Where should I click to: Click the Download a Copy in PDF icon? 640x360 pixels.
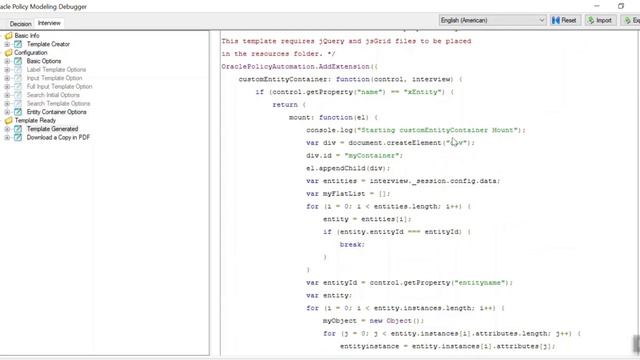pyautogui.click(x=18, y=138)
